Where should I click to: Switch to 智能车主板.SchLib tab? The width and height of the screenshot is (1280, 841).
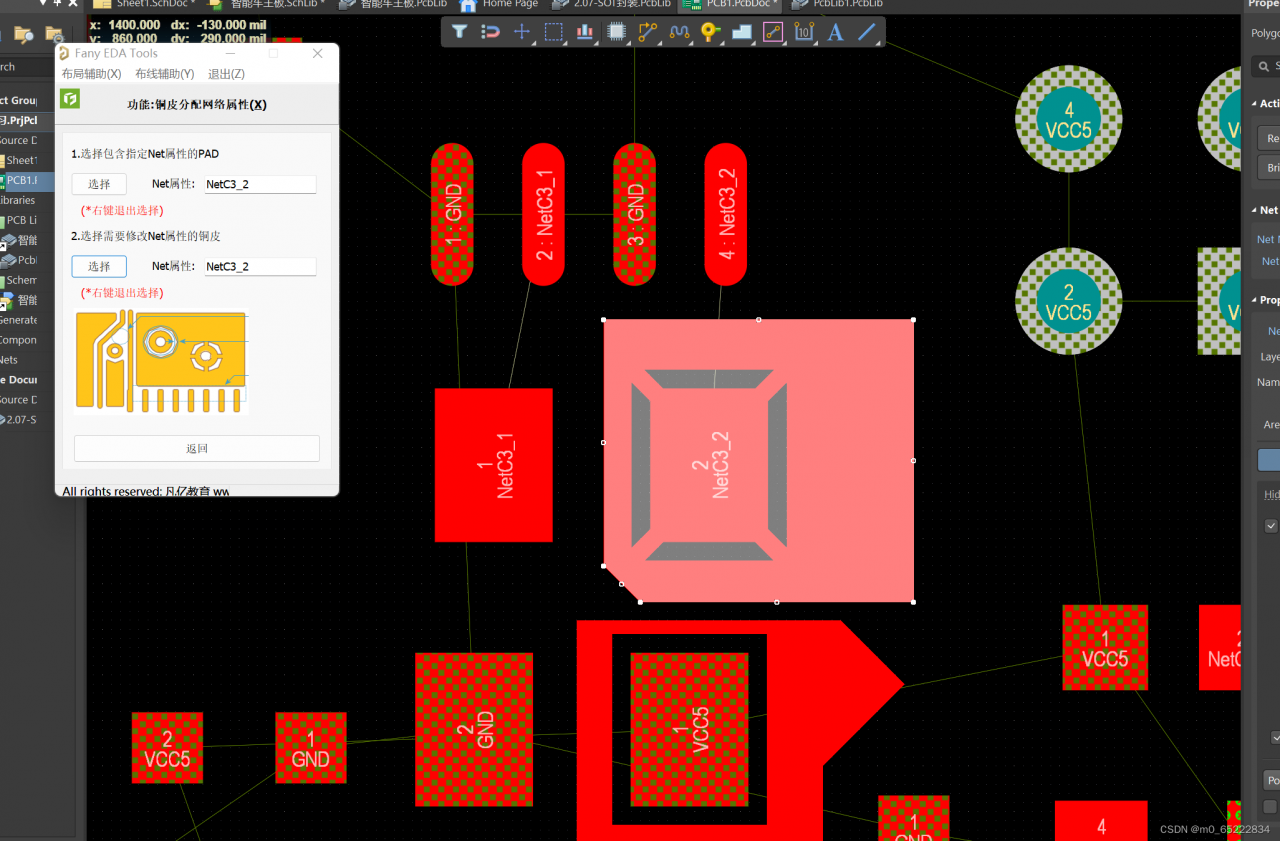(x=267, y=4)
